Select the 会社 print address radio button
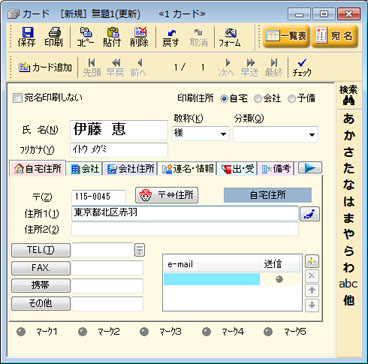Image resolution: width=368 pixels, height=364 pixels. click(x=257, y=99)
